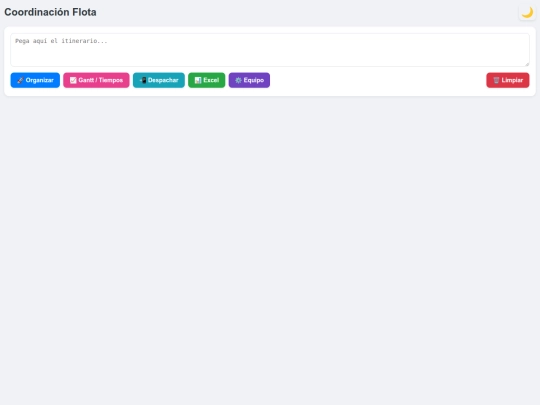Open the Gantt / Tiempos view

[96, 80]
